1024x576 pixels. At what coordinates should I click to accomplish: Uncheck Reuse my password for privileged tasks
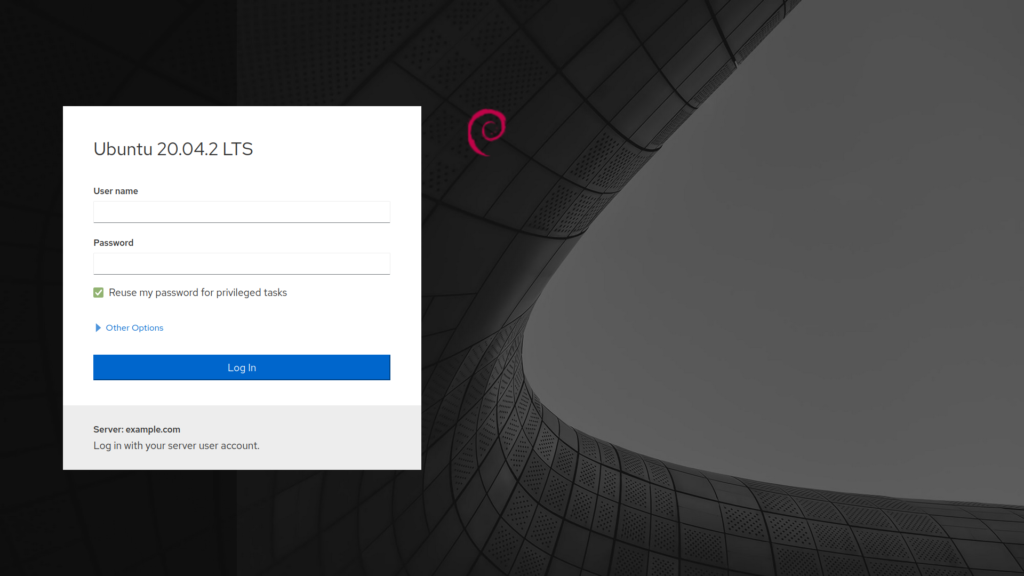tap(99, 293)
